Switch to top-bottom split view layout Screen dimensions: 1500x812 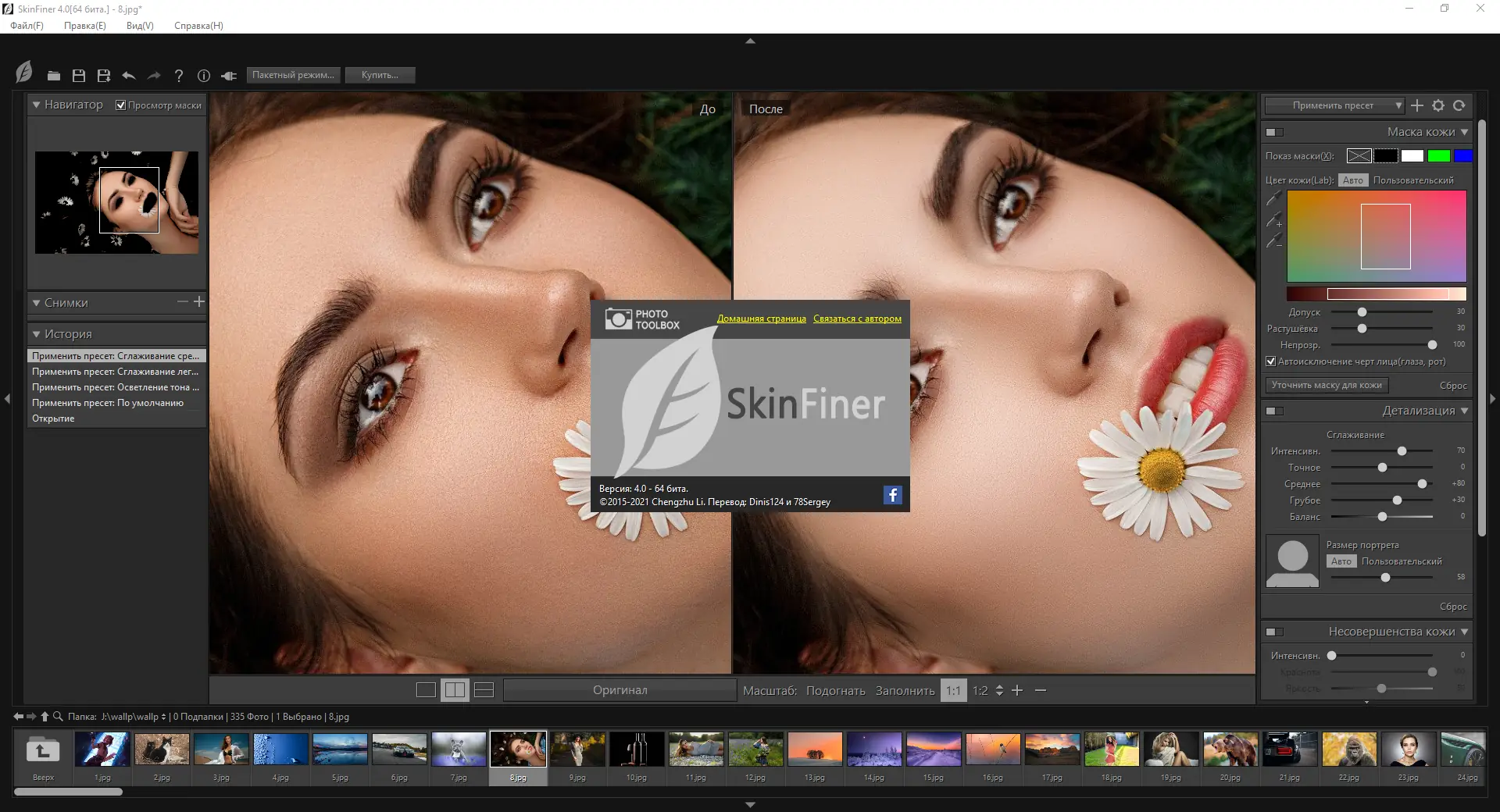coord(484,690)
